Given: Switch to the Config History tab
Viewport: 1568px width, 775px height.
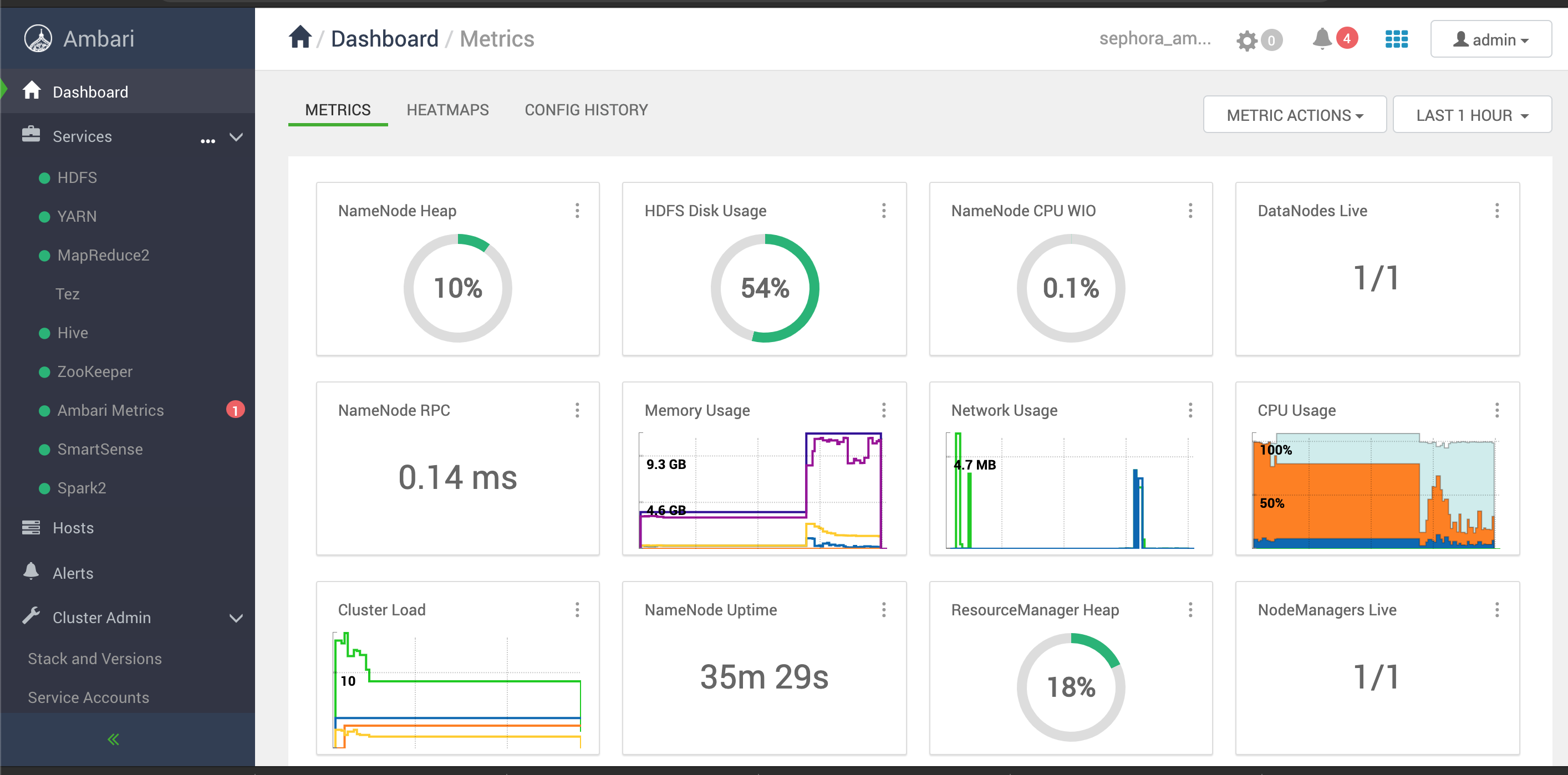Looking at the screenshot, I should [586, 110].
